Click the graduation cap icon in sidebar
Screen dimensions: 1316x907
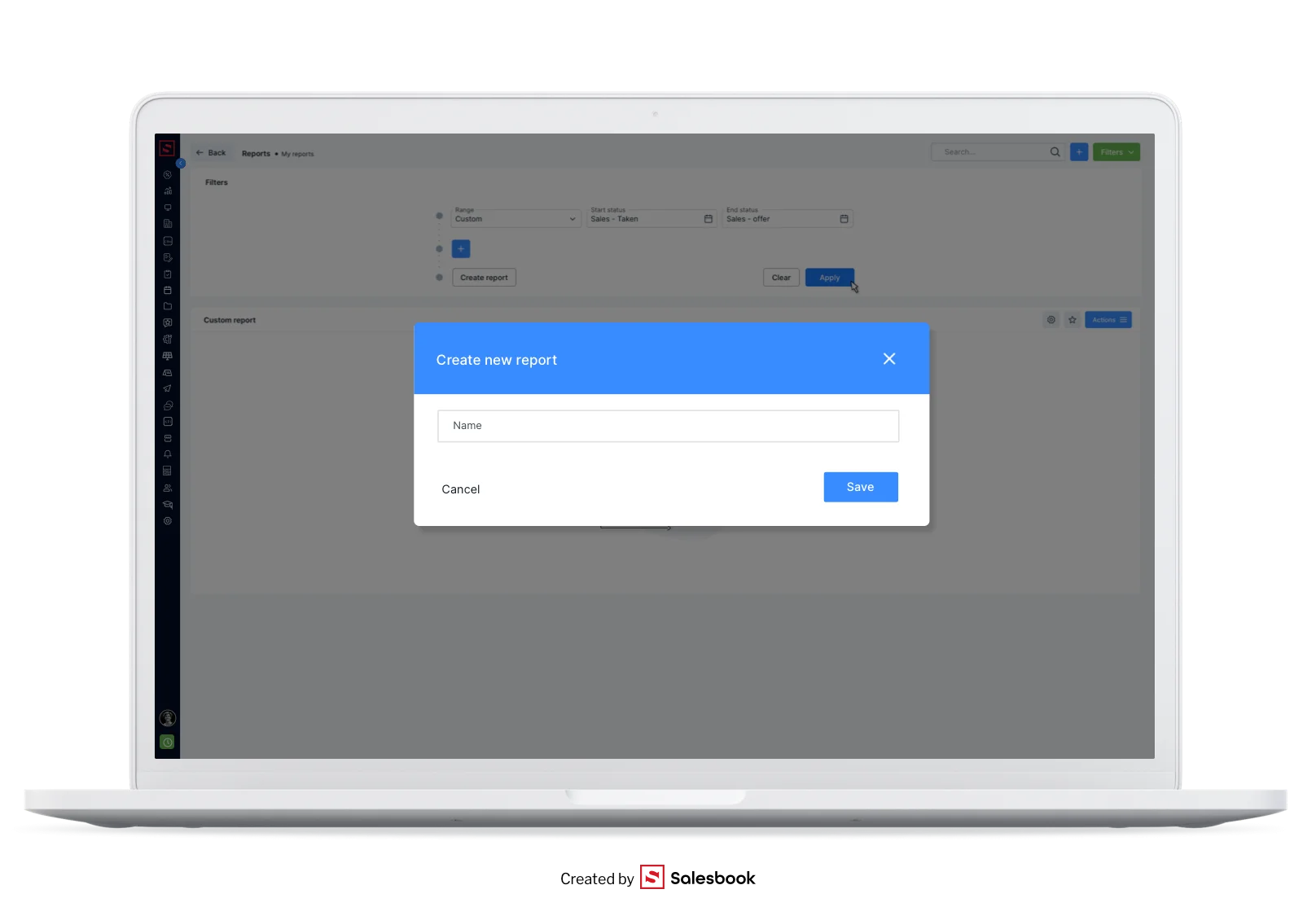pyautogui.click(x=168, y=505)
